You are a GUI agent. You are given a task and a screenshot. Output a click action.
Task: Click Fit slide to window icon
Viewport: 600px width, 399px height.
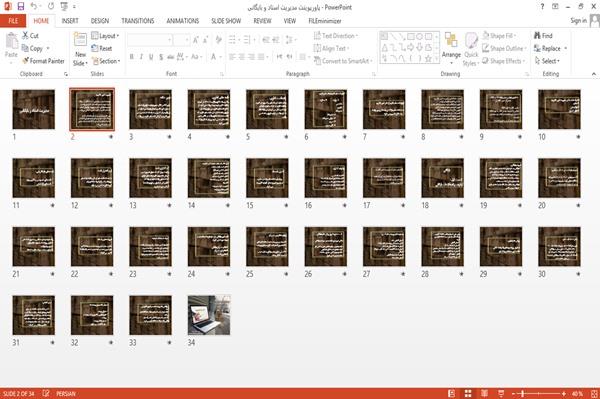click(x=594, y=393)
